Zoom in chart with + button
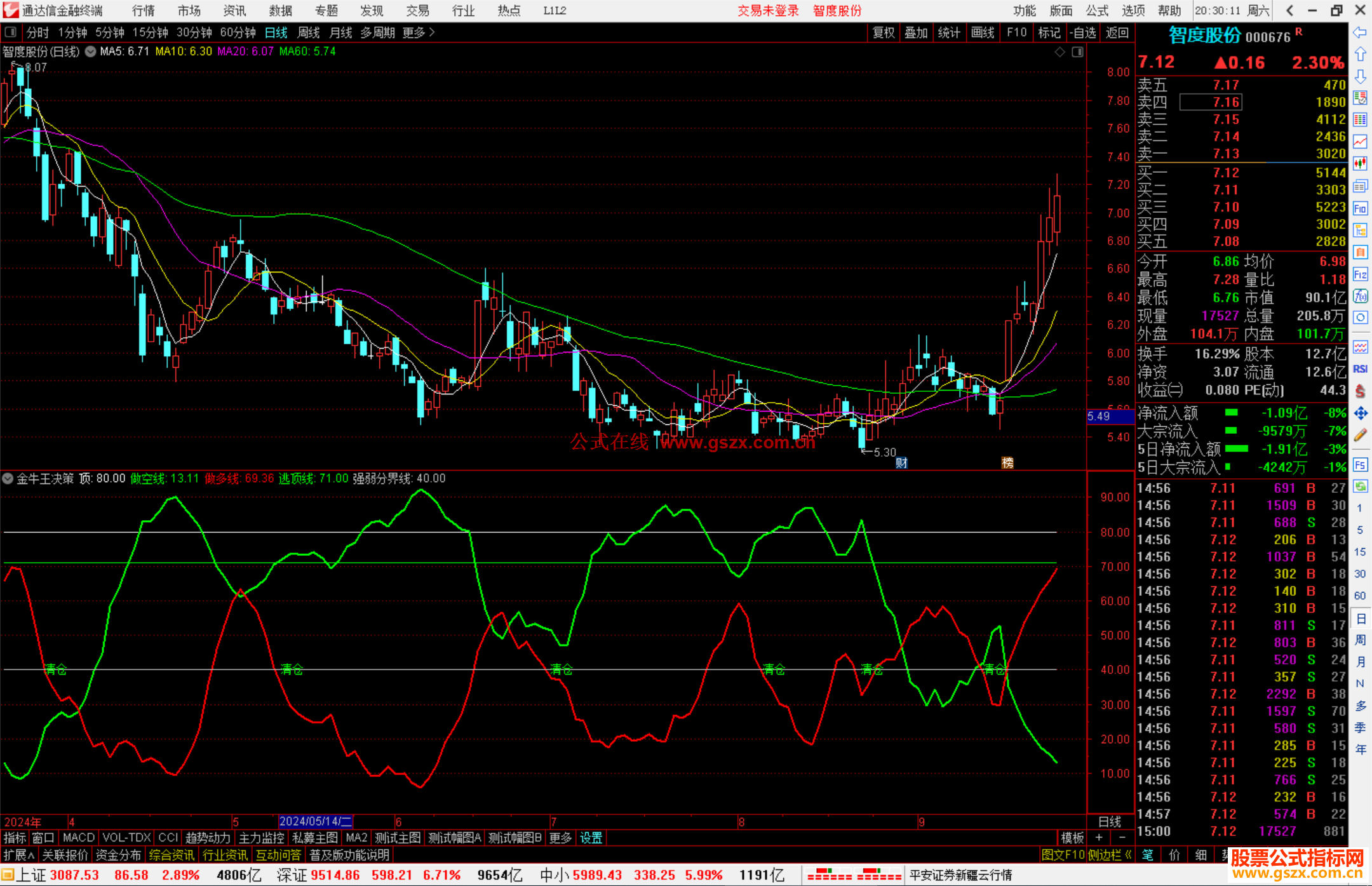The image size is (1372, 886). (x=1099, y=838)
